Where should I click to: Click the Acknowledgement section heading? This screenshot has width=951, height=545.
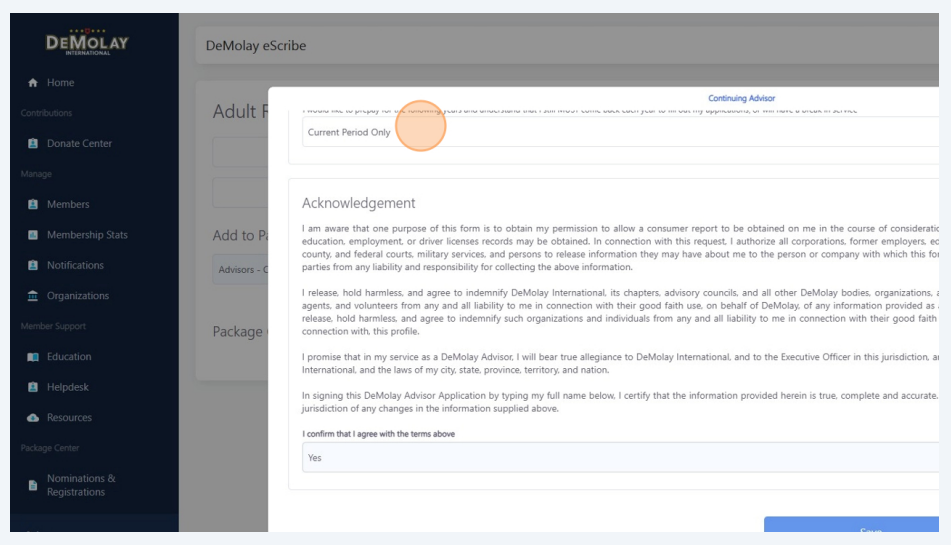[358, 203]
